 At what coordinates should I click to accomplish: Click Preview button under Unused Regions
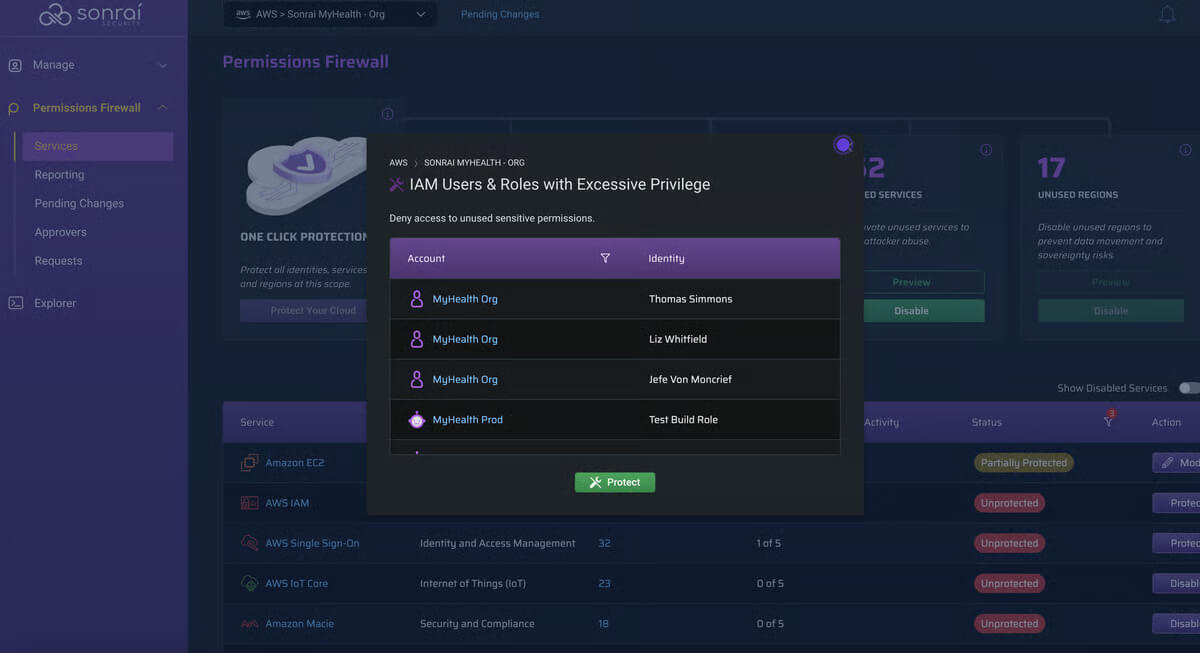[x=1110, y=282]
